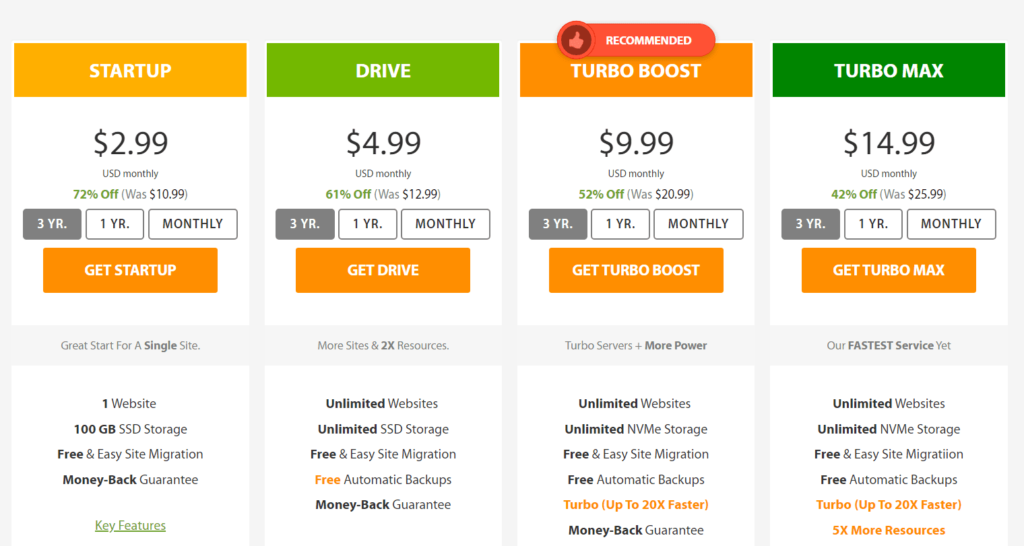1024x546 pixels.
Task: Click the TURBO MAX plan header
Action: click(889, 71)
